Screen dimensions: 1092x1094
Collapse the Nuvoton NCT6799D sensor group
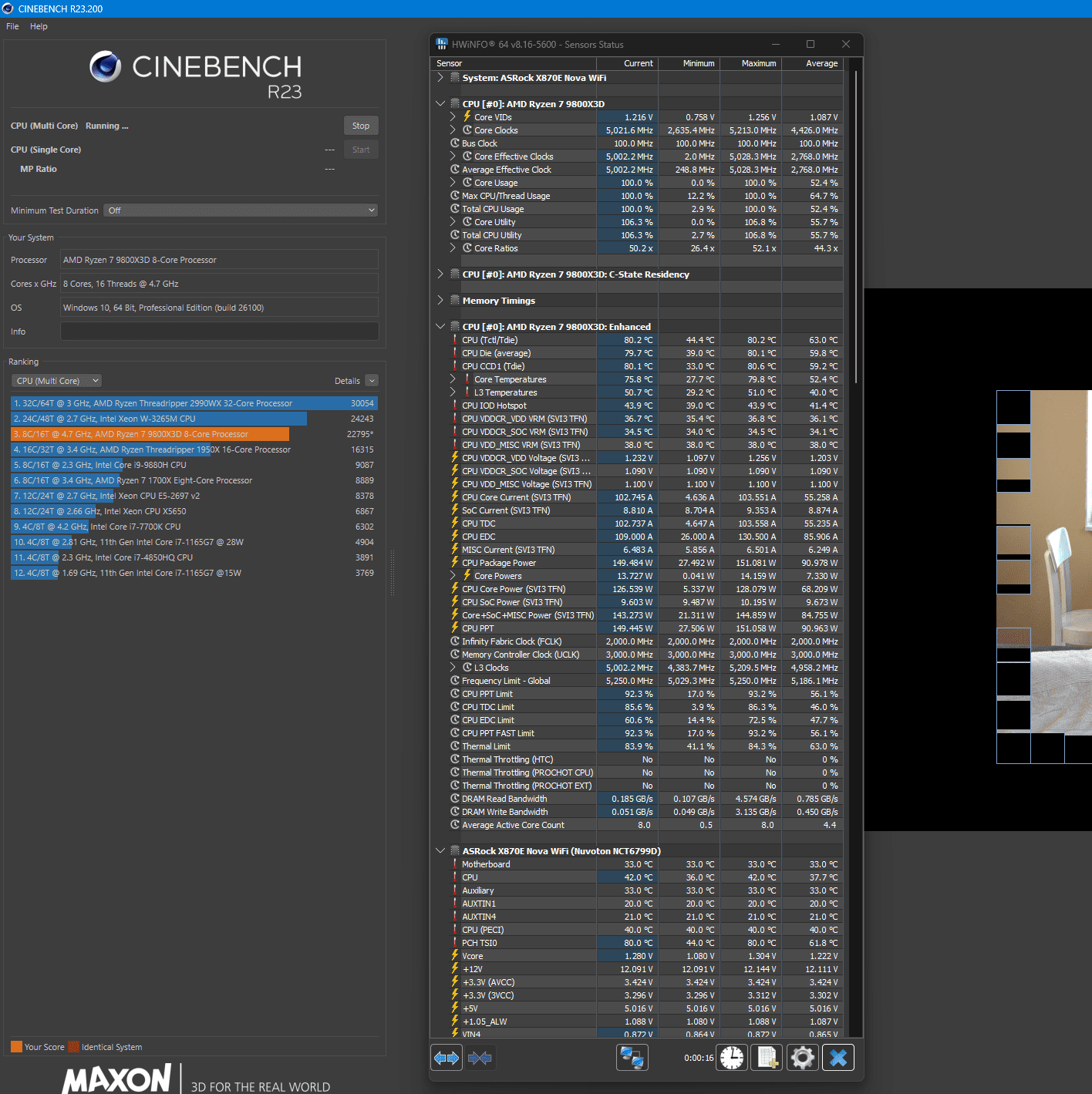tap(440, 850)
